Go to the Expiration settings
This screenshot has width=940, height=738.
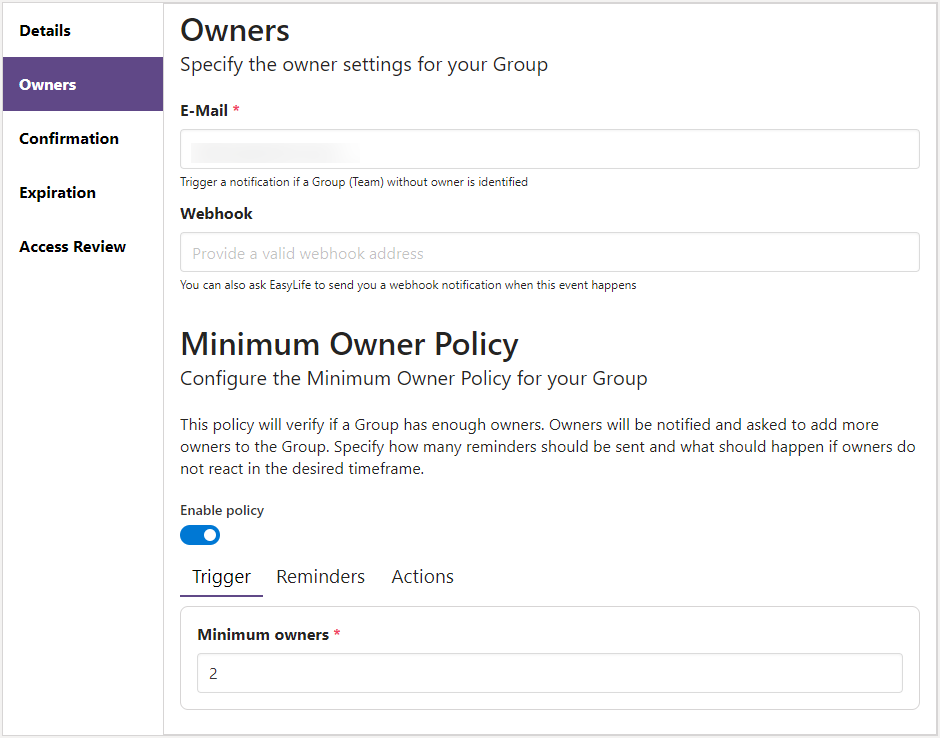tap(57, 192)
